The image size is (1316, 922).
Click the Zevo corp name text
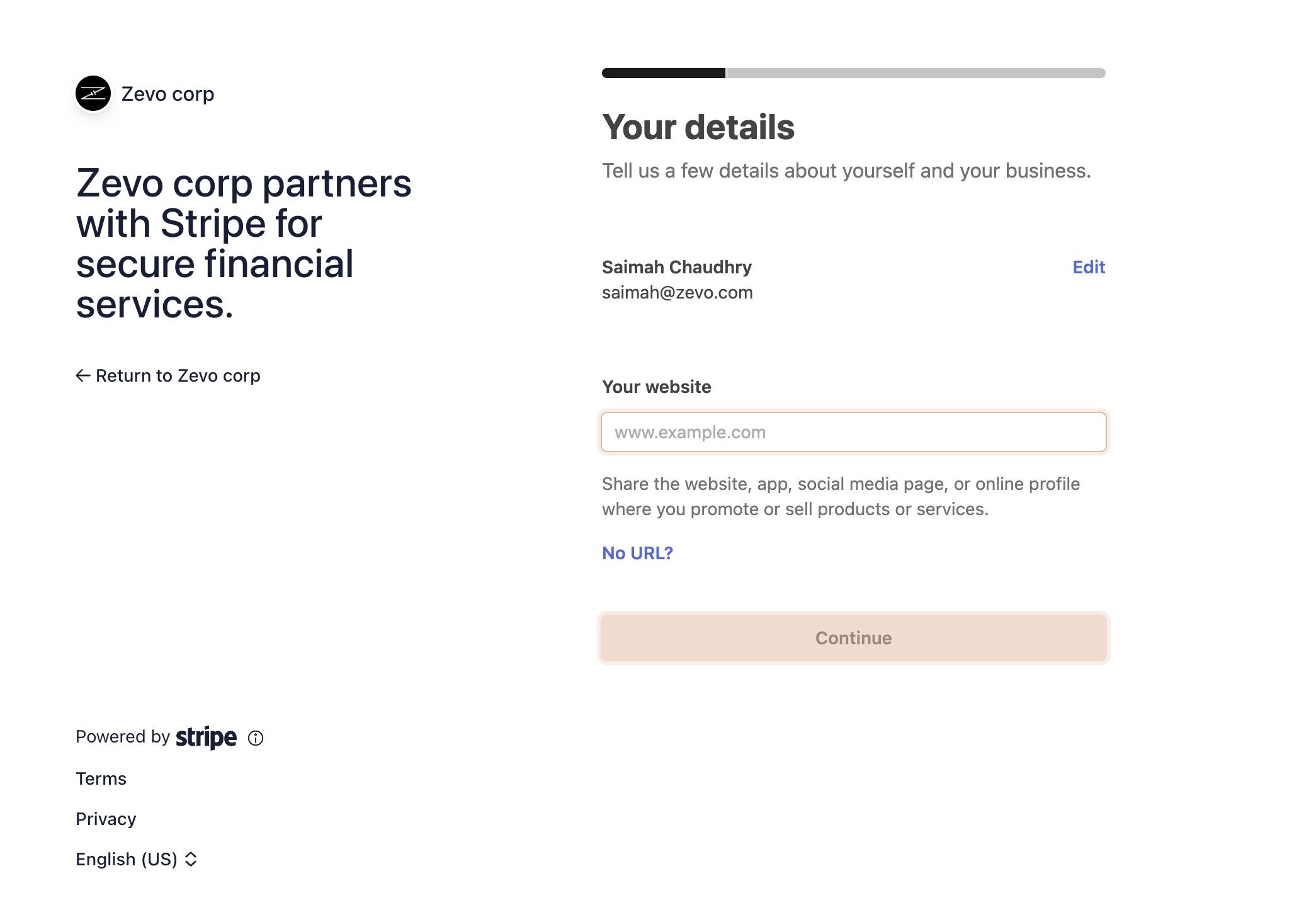pos(167,94)
